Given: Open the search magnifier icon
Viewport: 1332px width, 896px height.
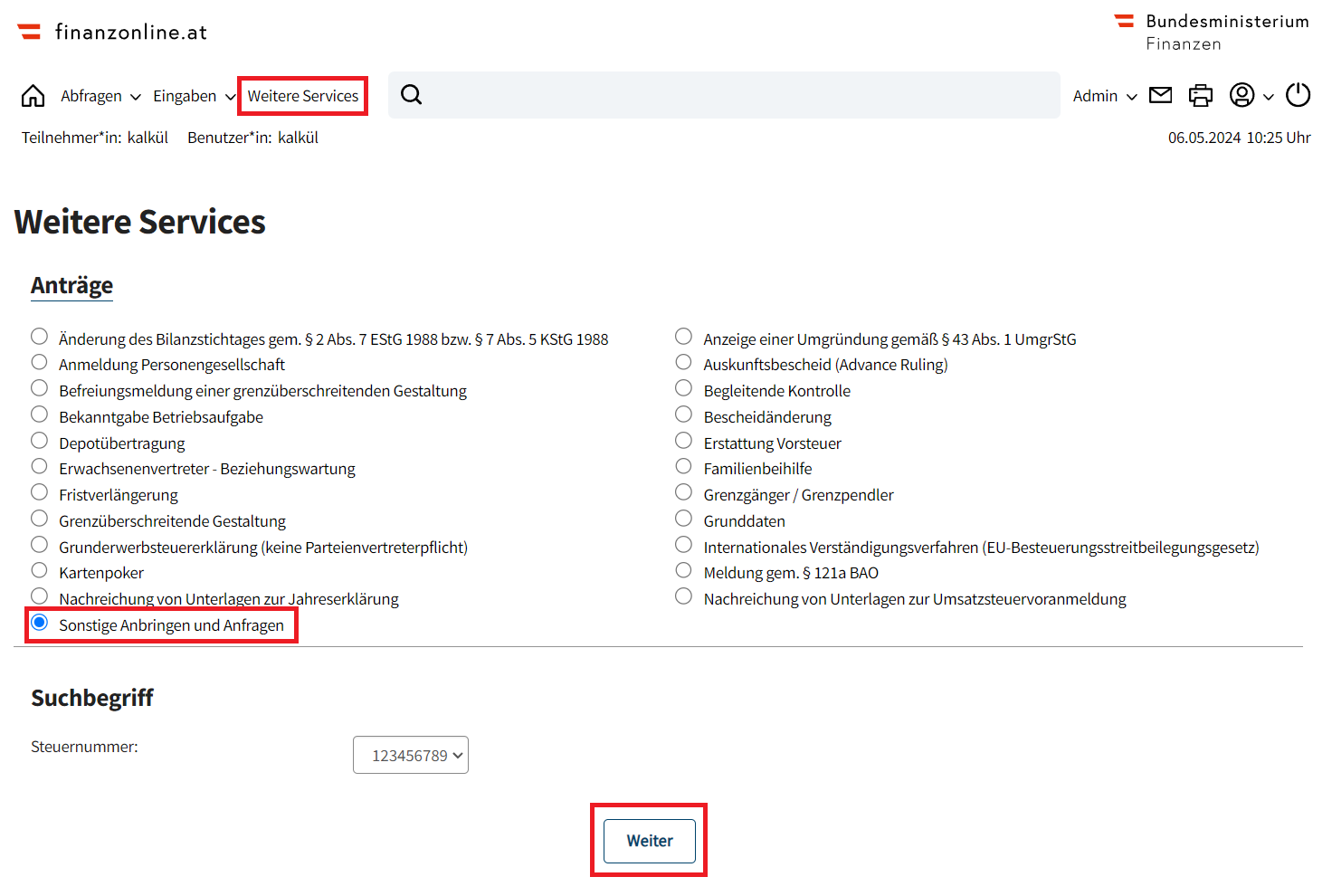Looking at the screenshot, I should (x=412, y=94).
